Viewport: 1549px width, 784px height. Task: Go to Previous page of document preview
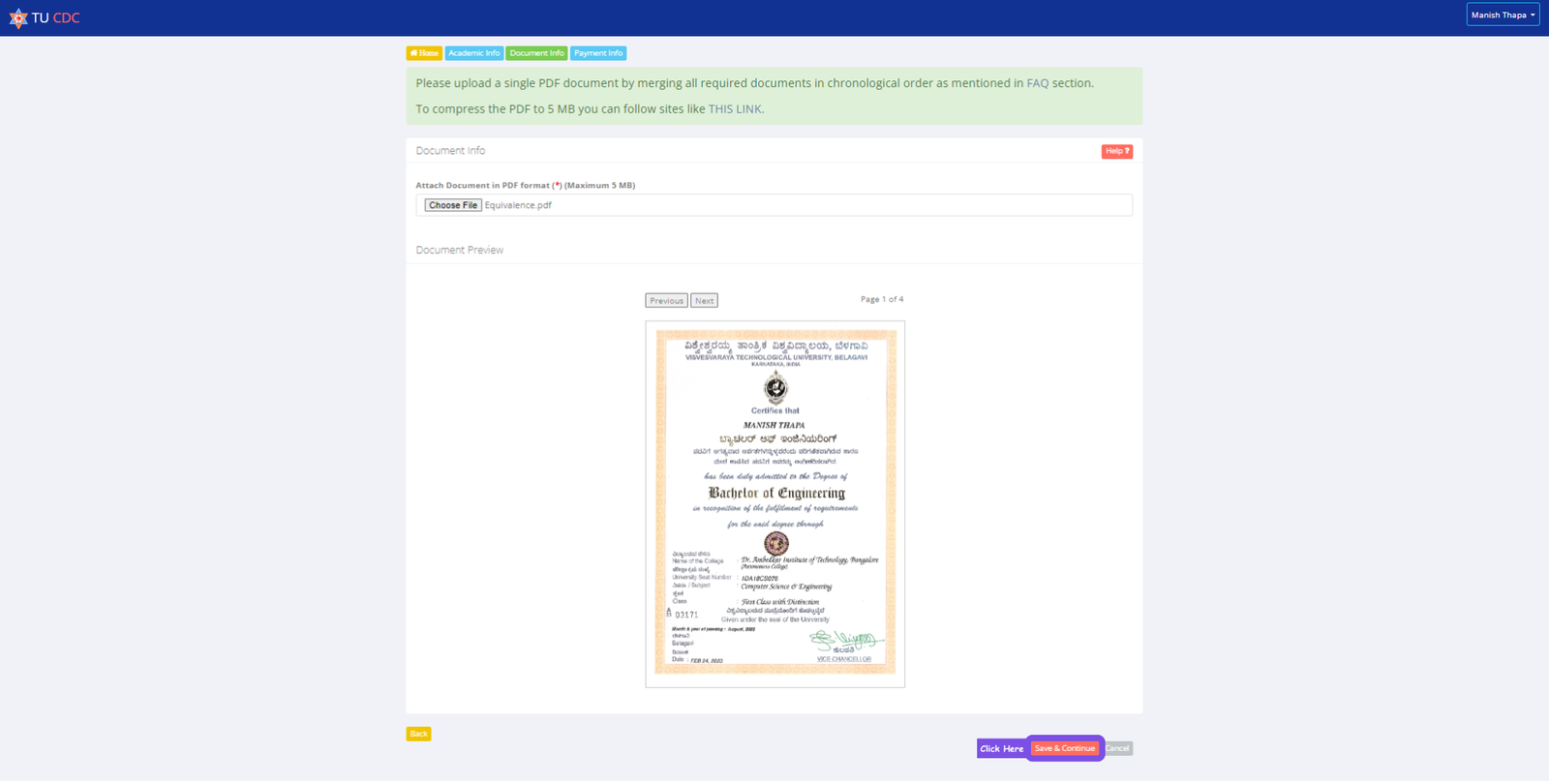pyautogui.click(x=666, y=301)
